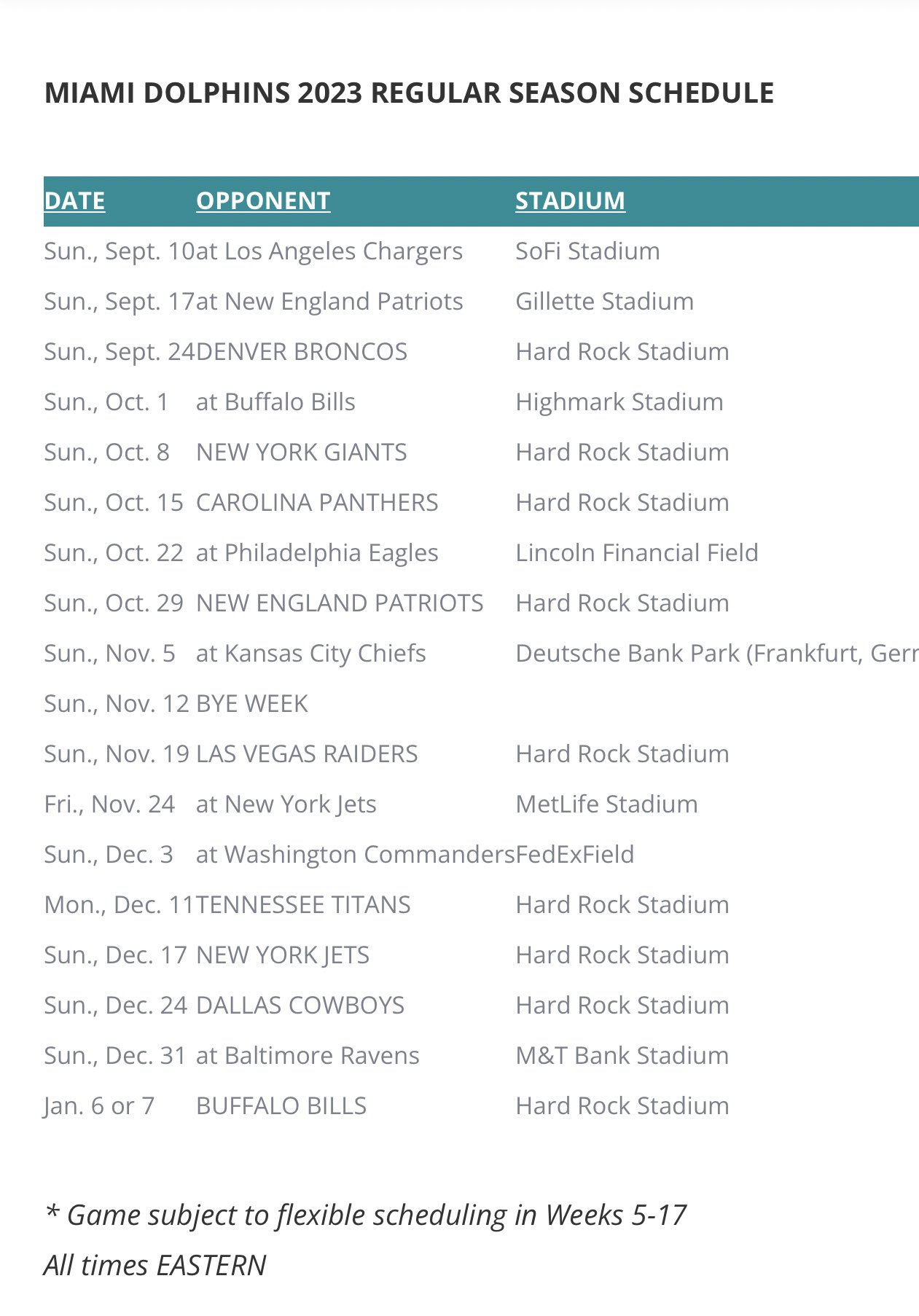Click the Deutsche Bank Park stadium text

(x=716, y=654)
